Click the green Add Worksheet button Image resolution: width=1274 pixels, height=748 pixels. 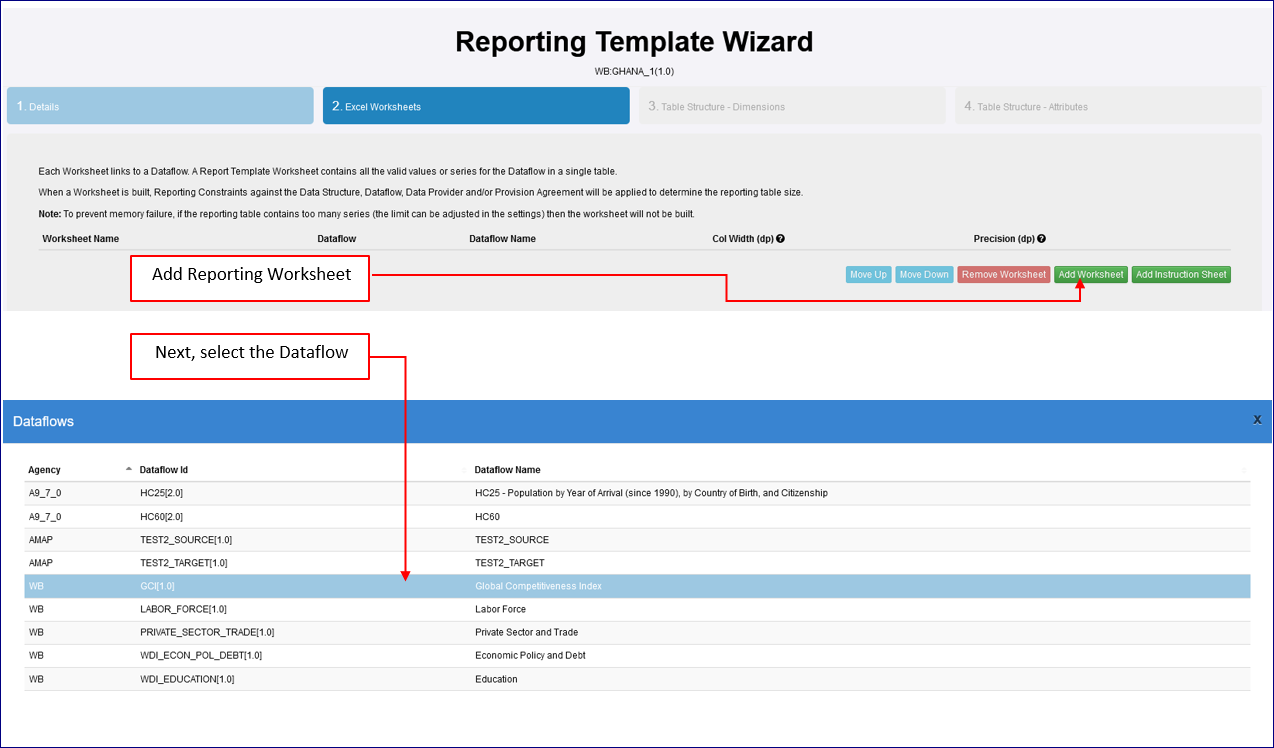pyautogui.click(x=1090, y=275)
